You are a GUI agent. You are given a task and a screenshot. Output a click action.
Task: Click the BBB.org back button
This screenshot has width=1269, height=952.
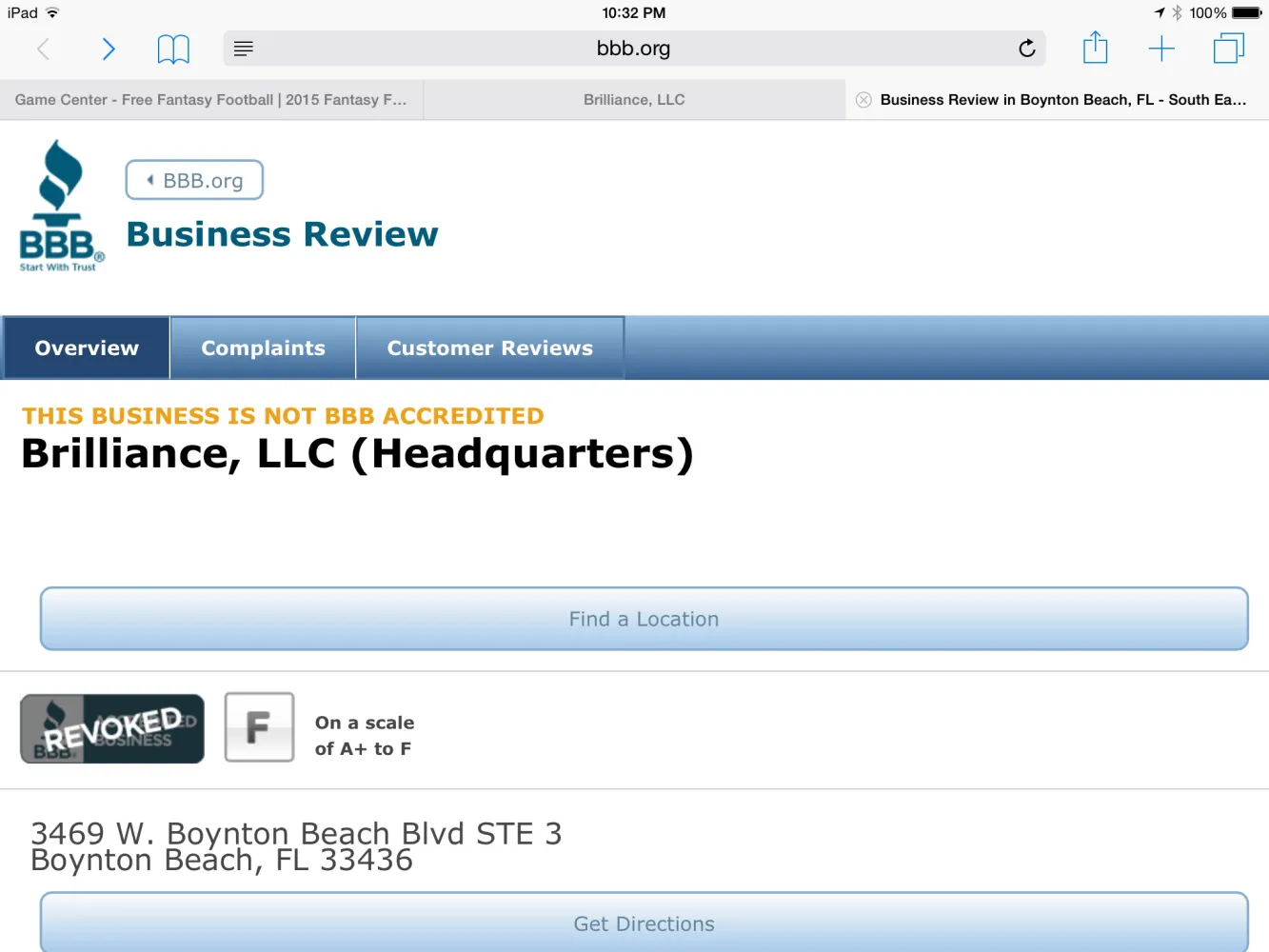click(x=194, y=180)
